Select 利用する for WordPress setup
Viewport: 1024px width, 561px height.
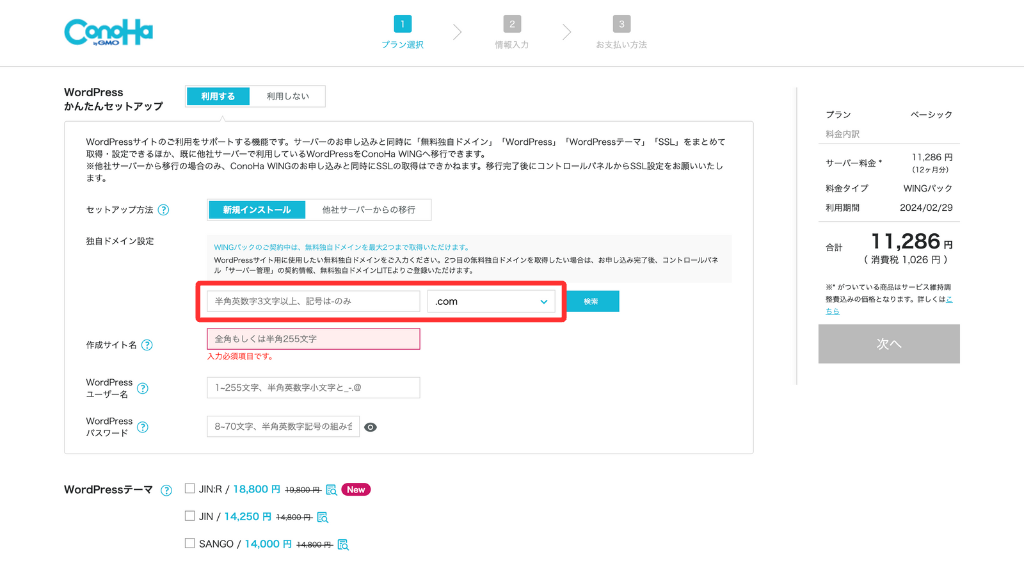coord(218,96)
